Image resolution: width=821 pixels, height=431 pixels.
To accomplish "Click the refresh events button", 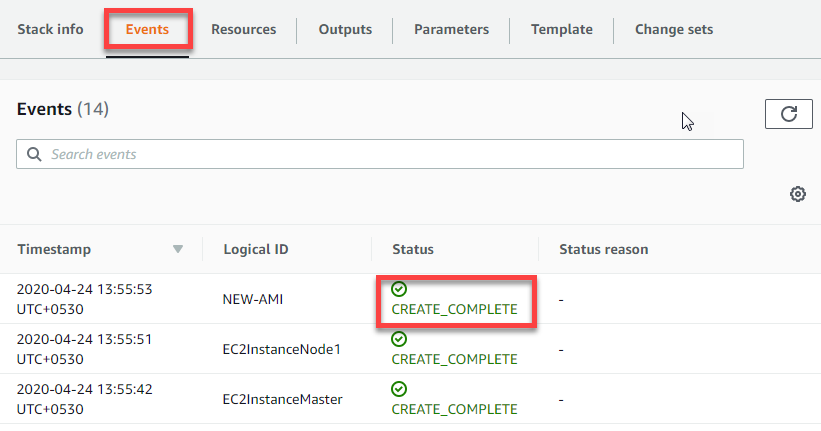I will coord(788,114).
